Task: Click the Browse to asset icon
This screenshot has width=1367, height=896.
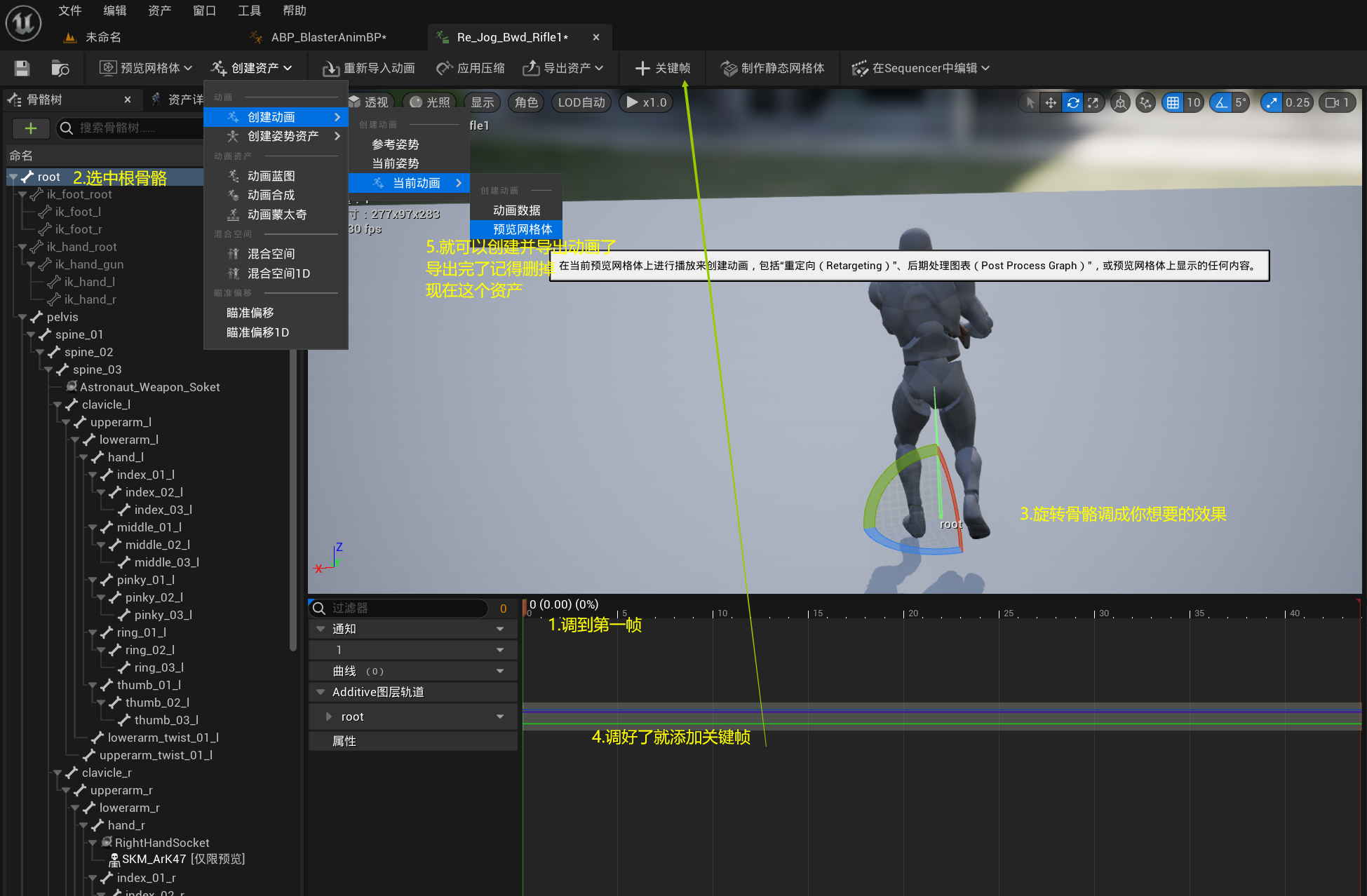Action: coord(60,68)
